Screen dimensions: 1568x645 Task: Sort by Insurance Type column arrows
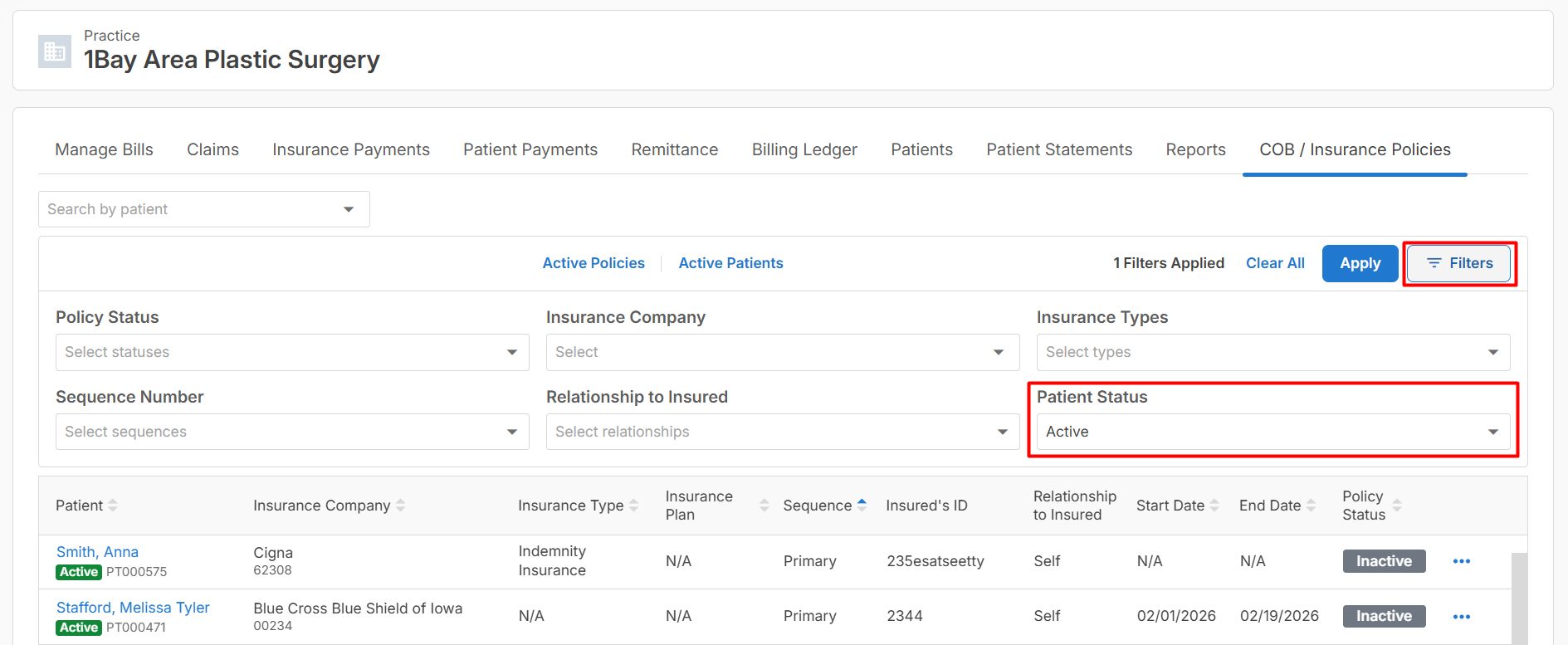[x=633, y=505]
